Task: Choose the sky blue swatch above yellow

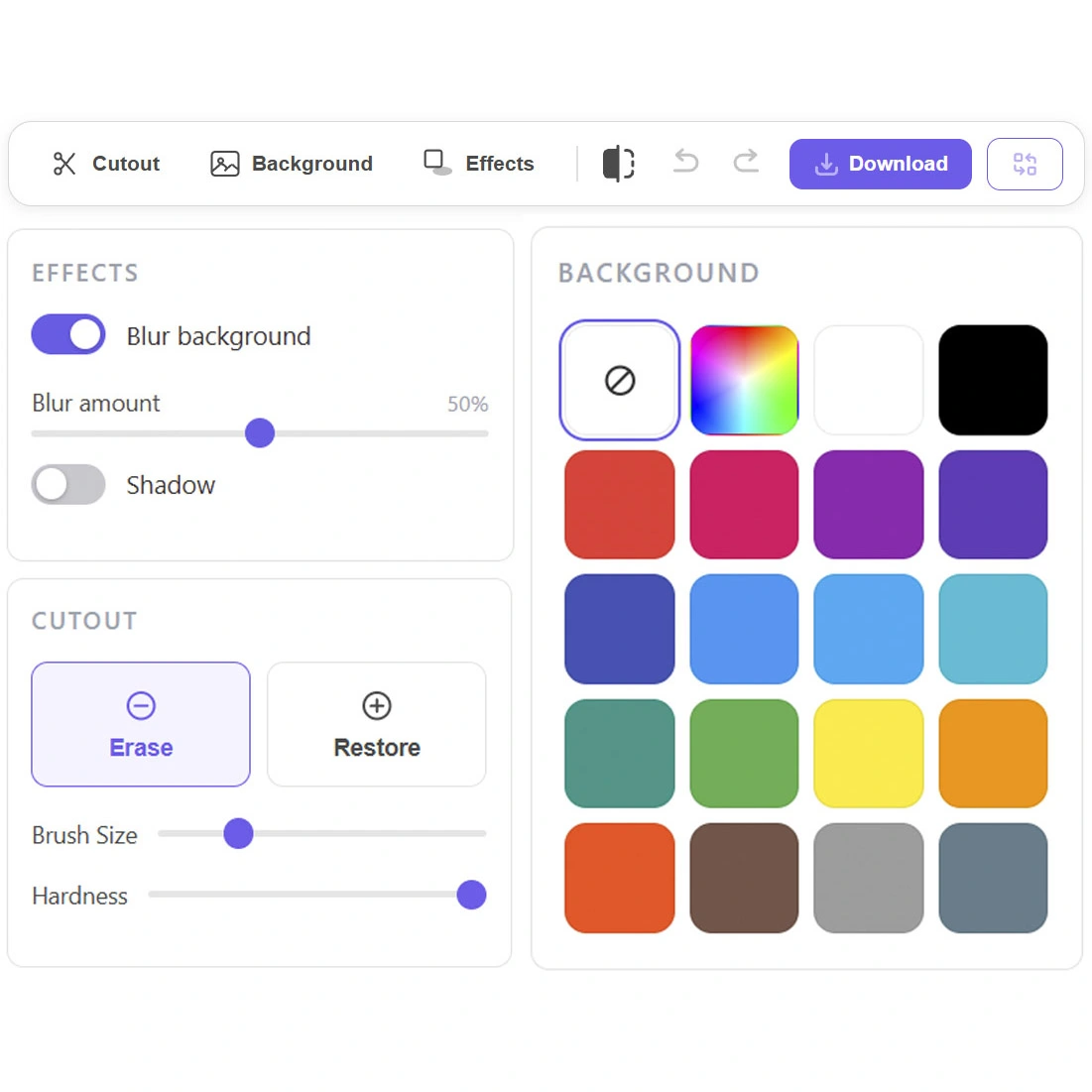Action: pos(869,629)
